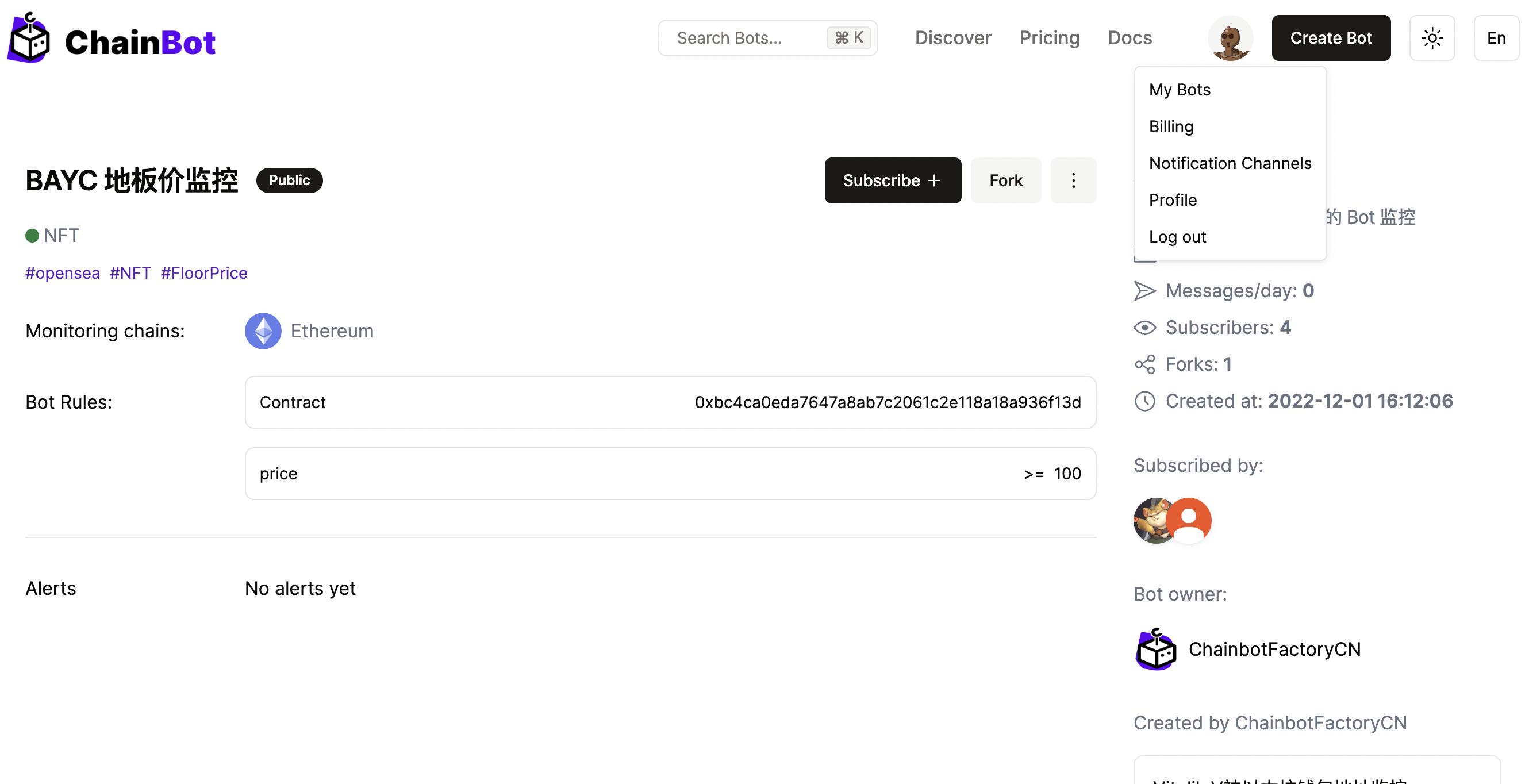The image size is (1529, 784).
Task: Choose Log out in user menu
Action: 1177,237
